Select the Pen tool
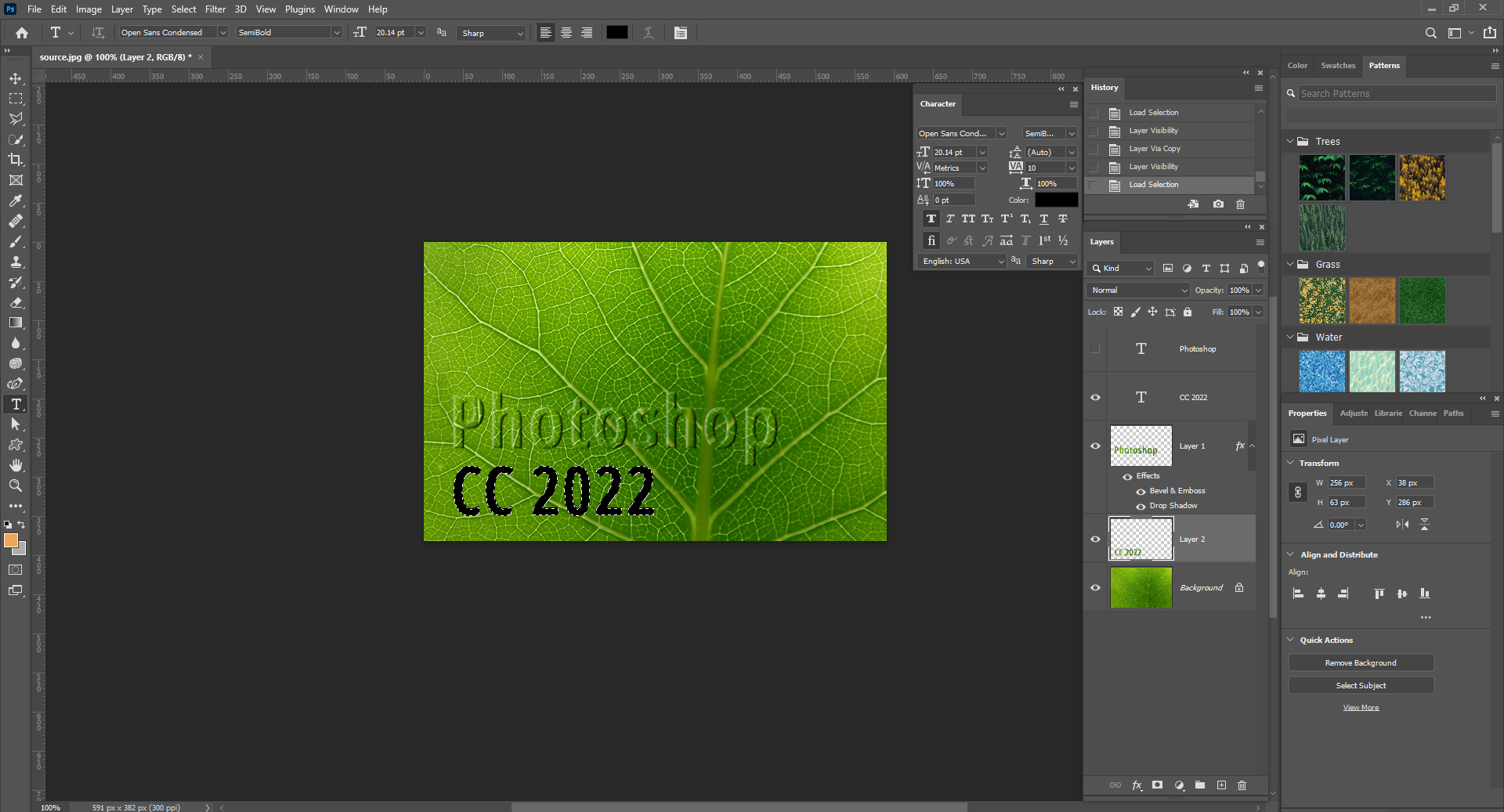The height and width of the screenshot is (812, 1504). pos(16,384)
